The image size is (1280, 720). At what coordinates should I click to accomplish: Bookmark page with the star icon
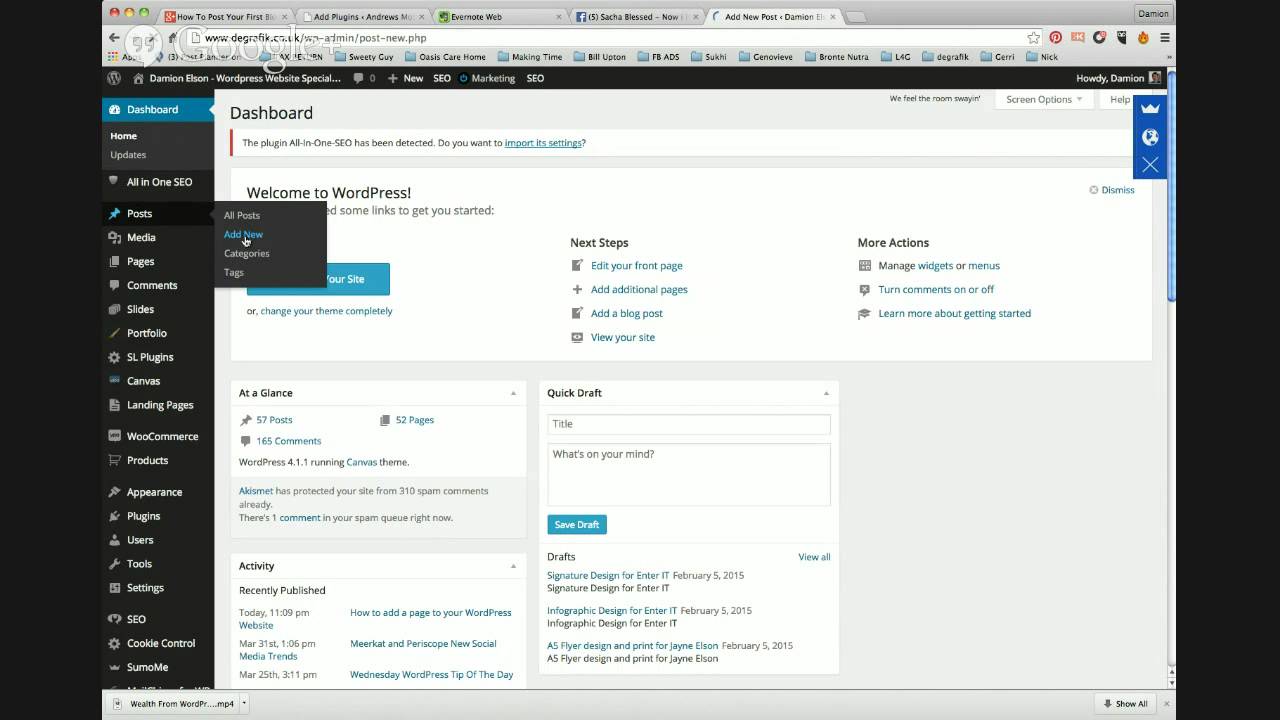point(1034,37)
